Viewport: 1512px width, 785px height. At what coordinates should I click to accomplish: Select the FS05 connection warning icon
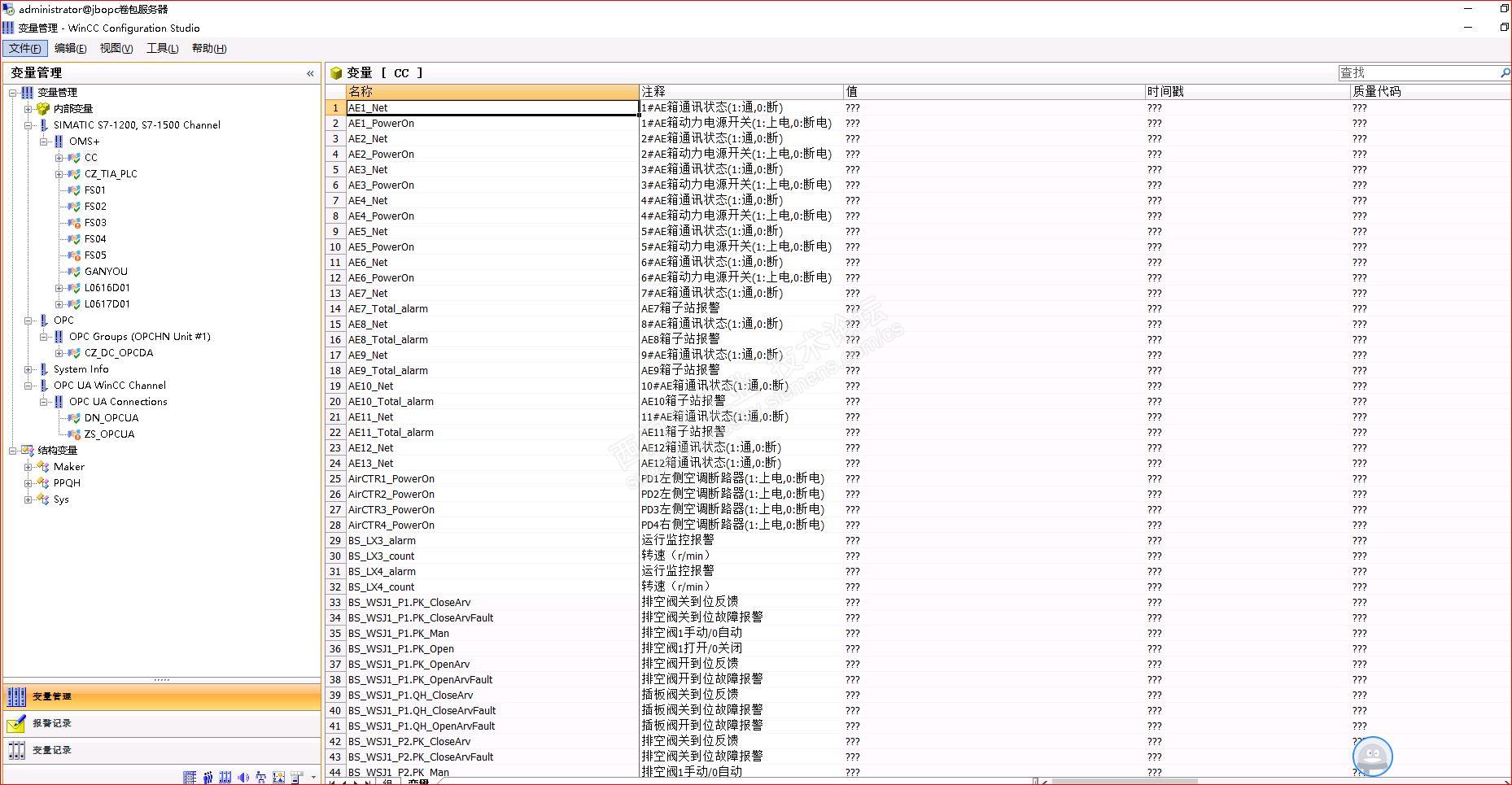pyautogui.click(x=74, y=255)
